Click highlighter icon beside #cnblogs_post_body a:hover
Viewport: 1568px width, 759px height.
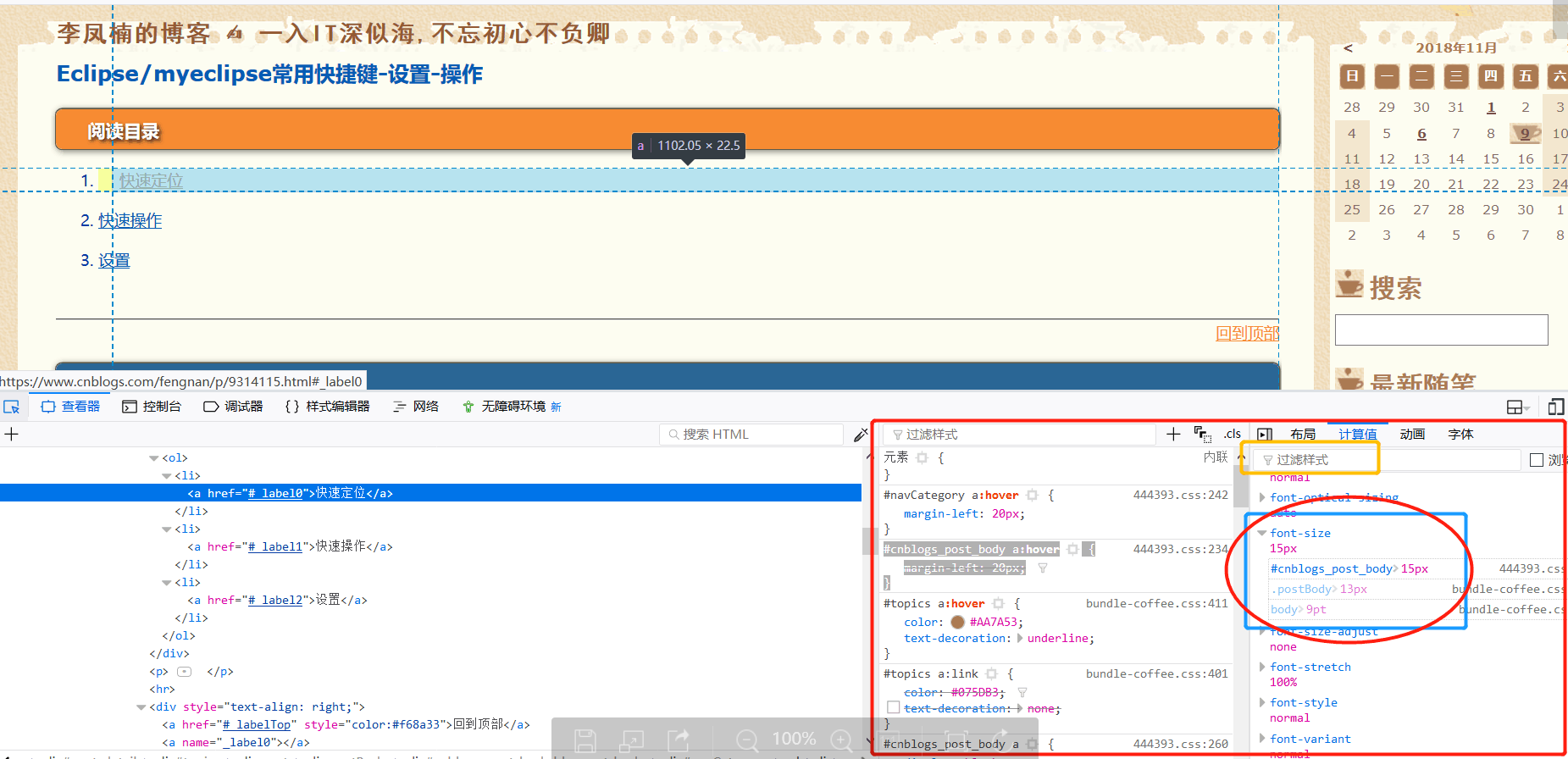[x=1072, y=550]
